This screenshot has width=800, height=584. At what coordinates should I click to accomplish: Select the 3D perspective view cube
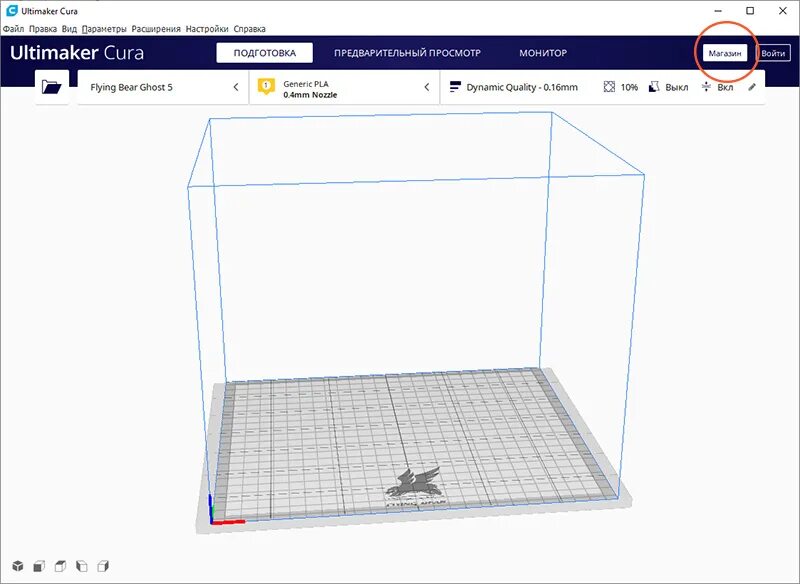coord(18,566)
